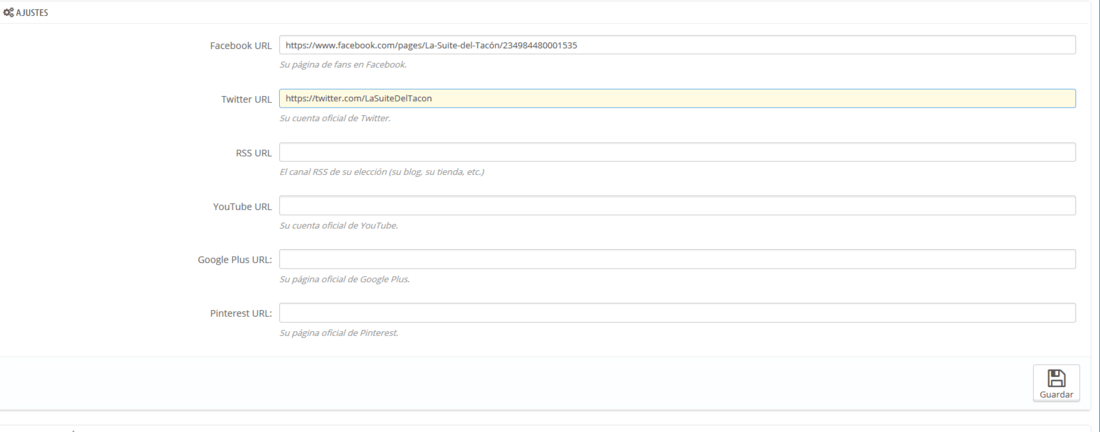Click the 'Twitter URL' field label
1100x432 pixels.
(246, 100)
